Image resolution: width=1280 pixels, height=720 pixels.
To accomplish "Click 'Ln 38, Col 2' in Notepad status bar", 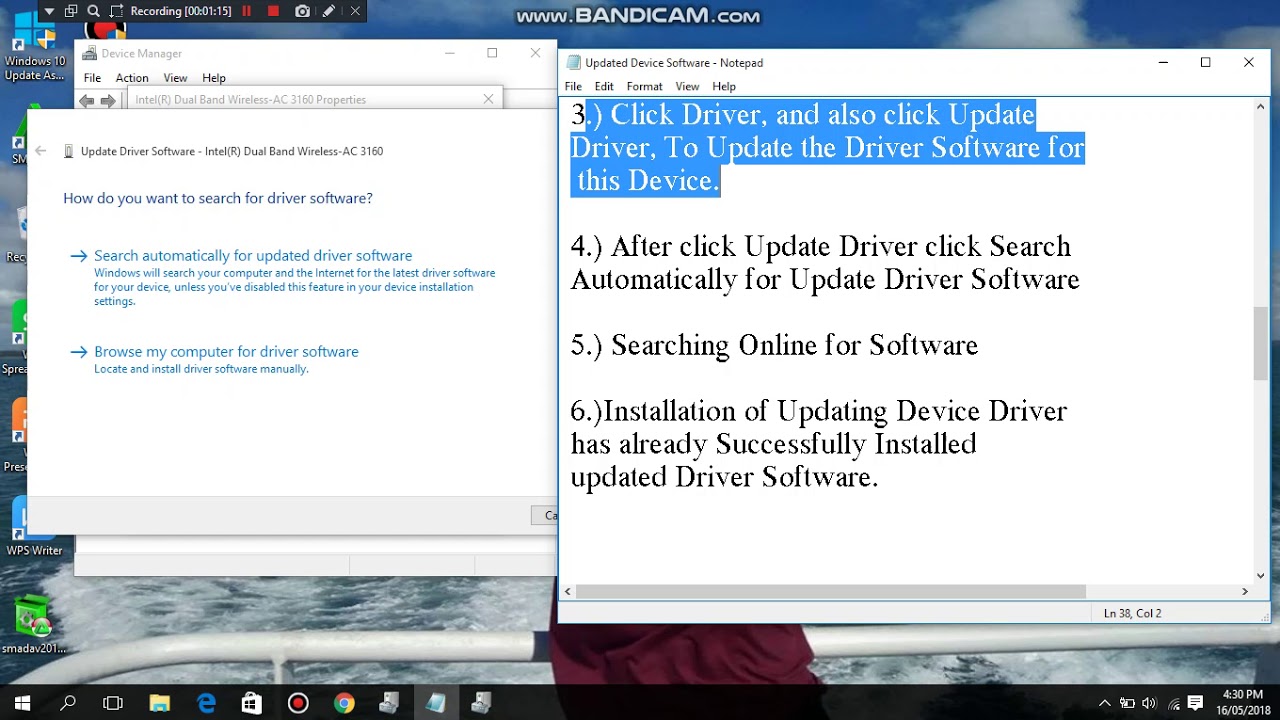I will [1132, 613].
